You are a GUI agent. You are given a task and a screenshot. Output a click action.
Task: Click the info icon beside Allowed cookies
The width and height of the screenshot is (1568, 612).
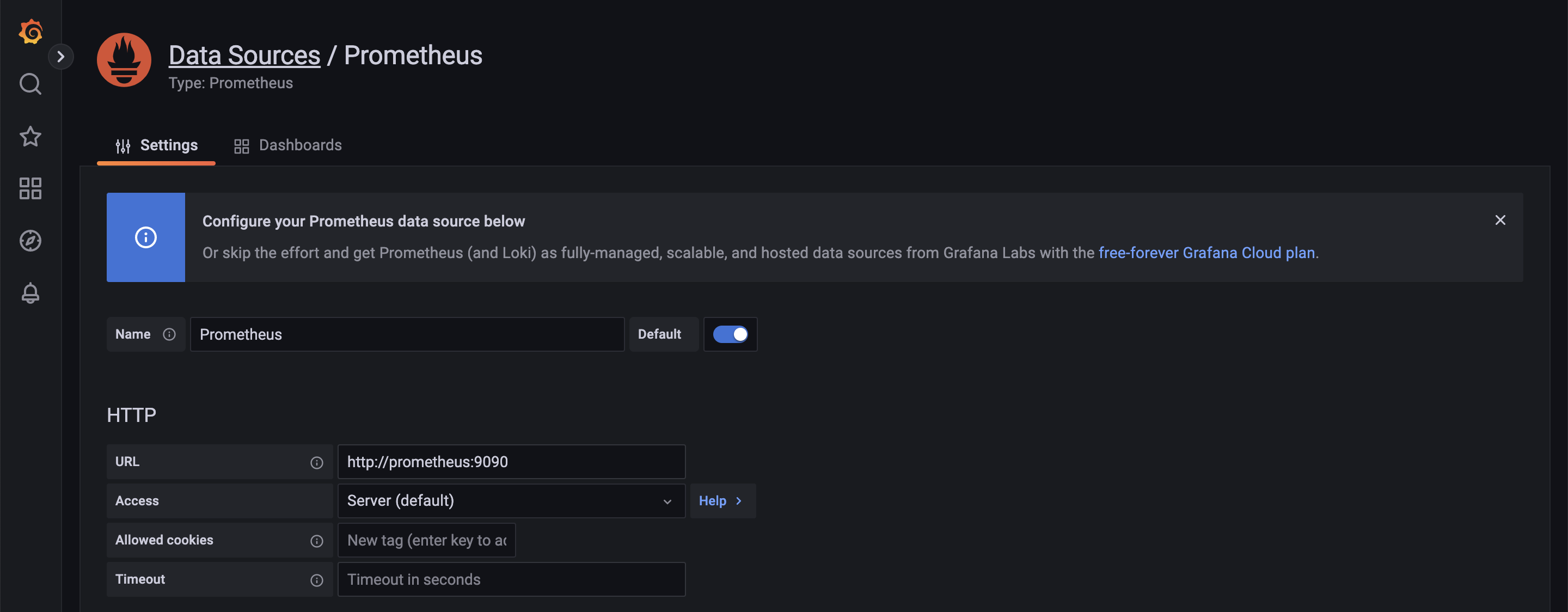point(316,541)
